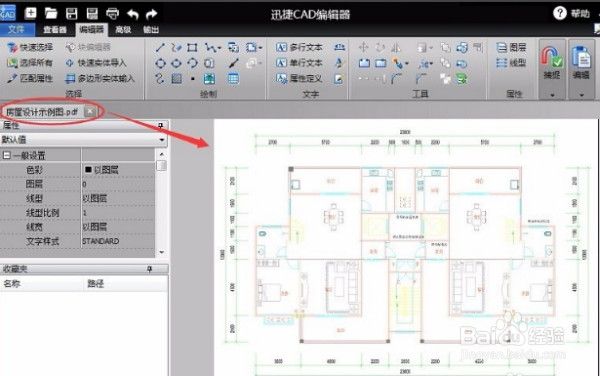Image resolution: width=600 pixels, height=376 pixels.
Task: Switch to the Editor (编辑器) tab
Action: pos(91,29)
